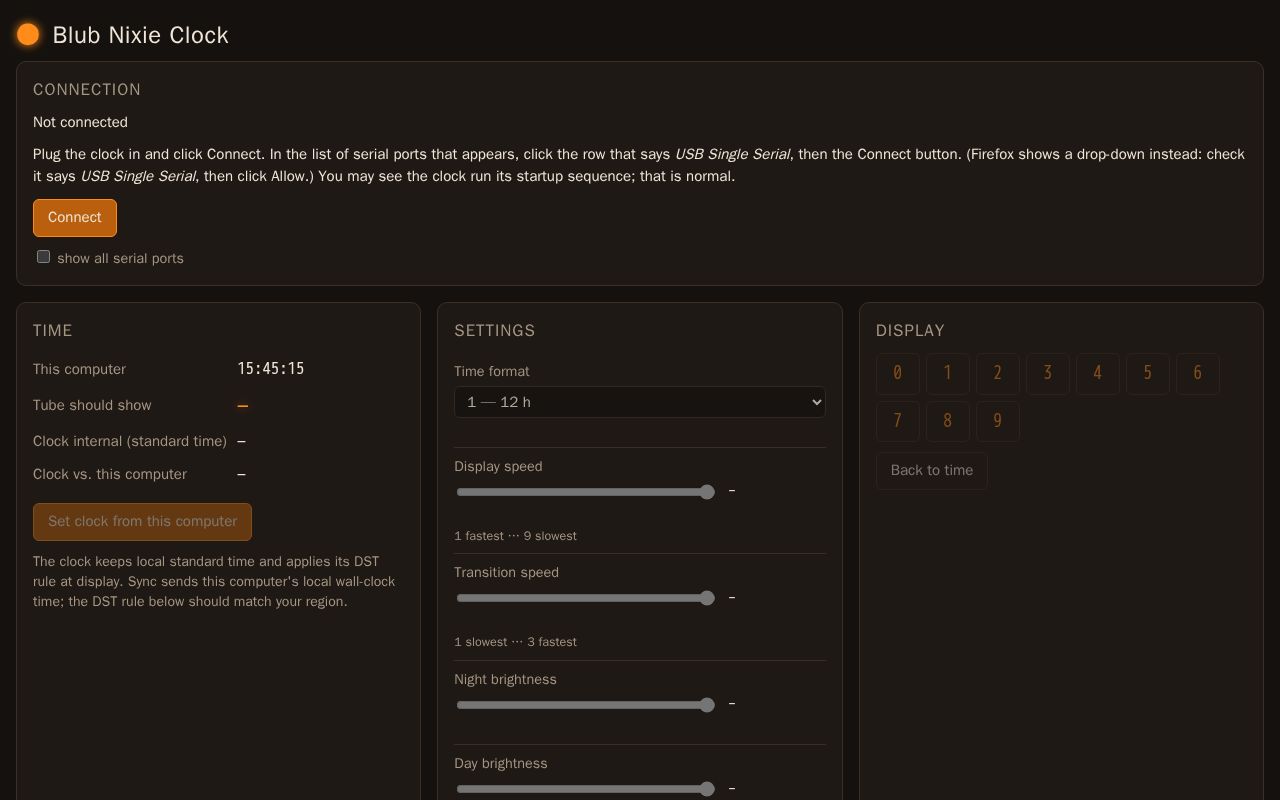Click the Tube should show label
Viewport: 1280px width, 800px height.
tap(92, 405)
